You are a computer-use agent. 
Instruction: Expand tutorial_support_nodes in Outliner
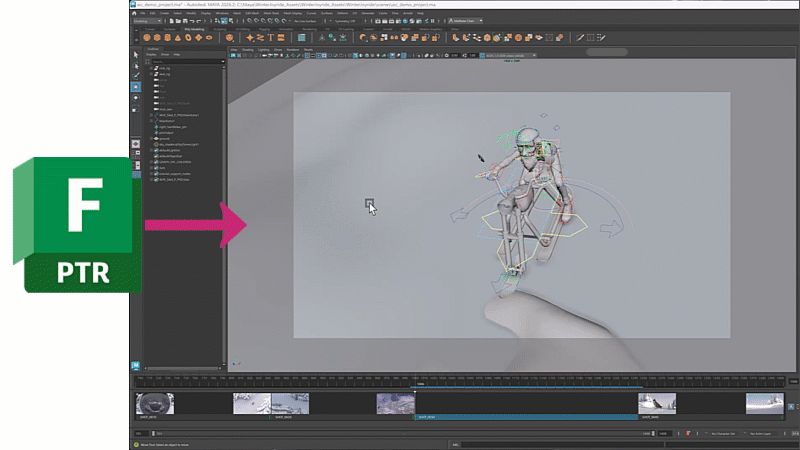[x=152, y=173]
